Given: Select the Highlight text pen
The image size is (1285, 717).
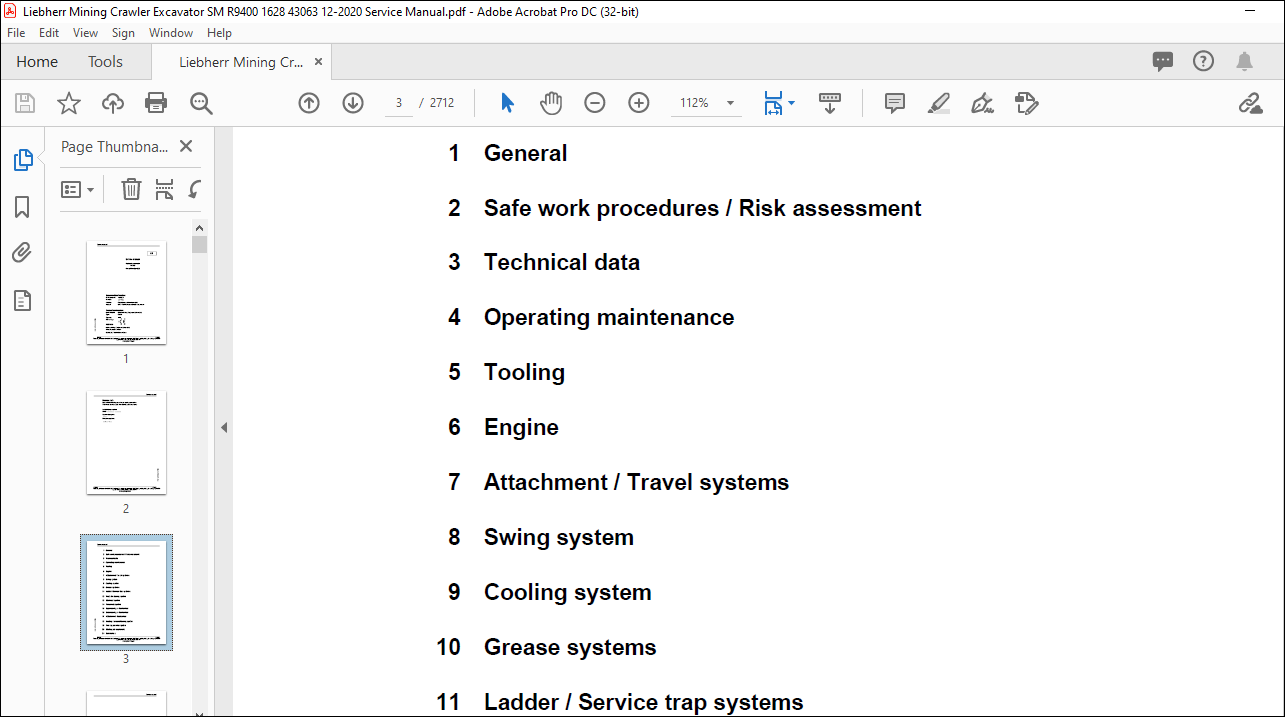Looking at the screenshot, I should coord(939,103).
